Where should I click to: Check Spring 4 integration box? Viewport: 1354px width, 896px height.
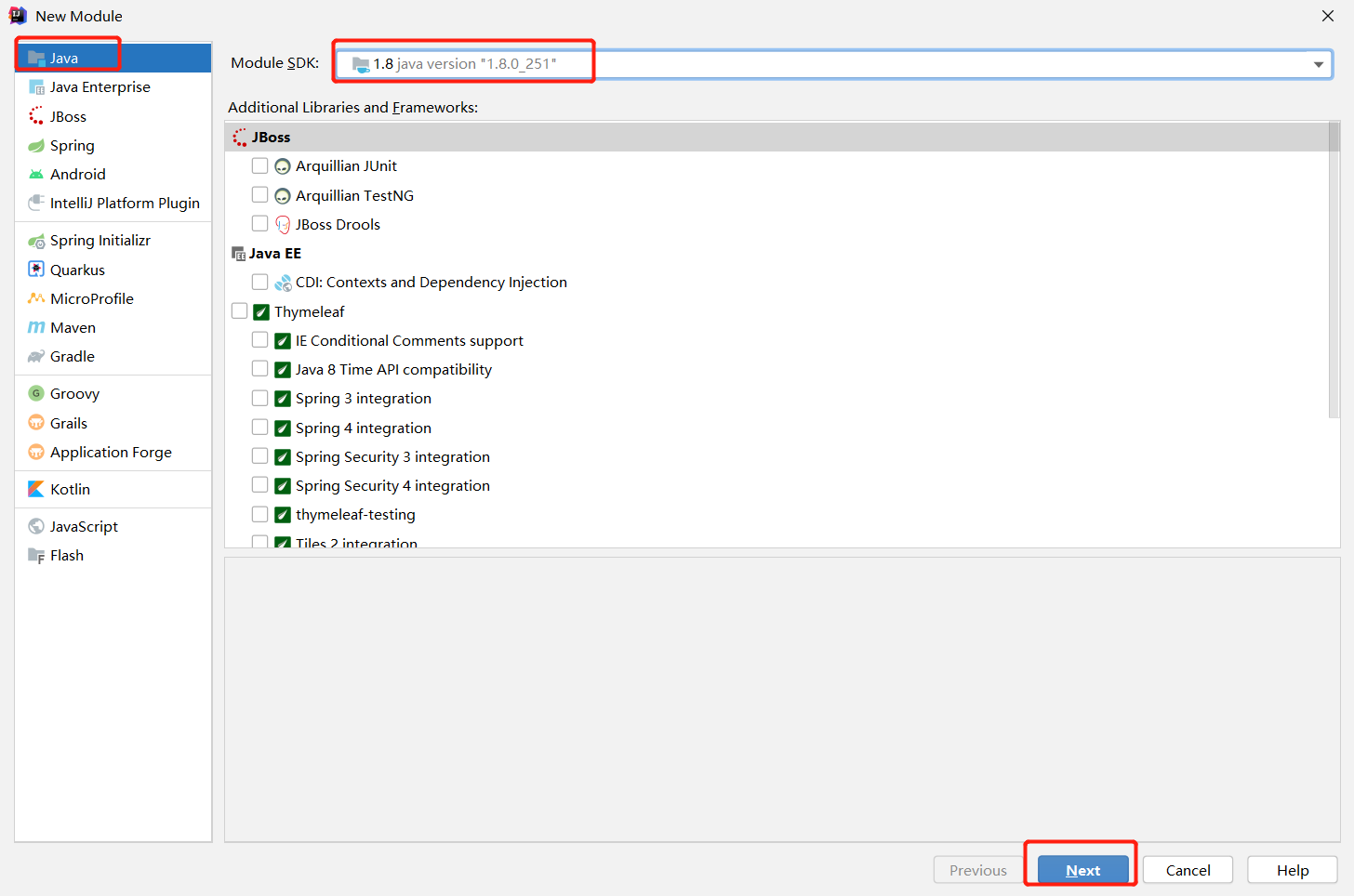[x=260, y=428]
